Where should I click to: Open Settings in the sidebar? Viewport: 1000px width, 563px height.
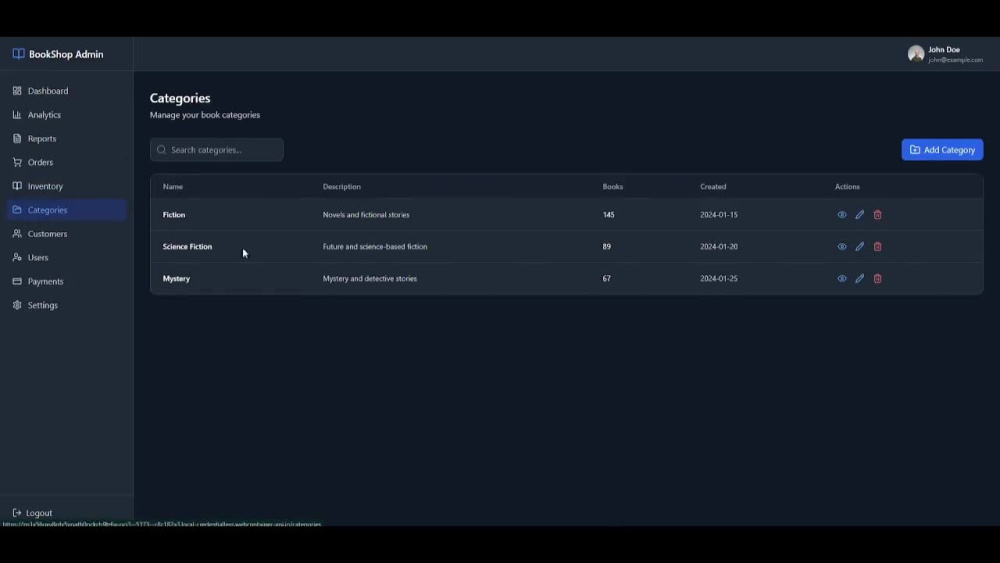point(66,305)
